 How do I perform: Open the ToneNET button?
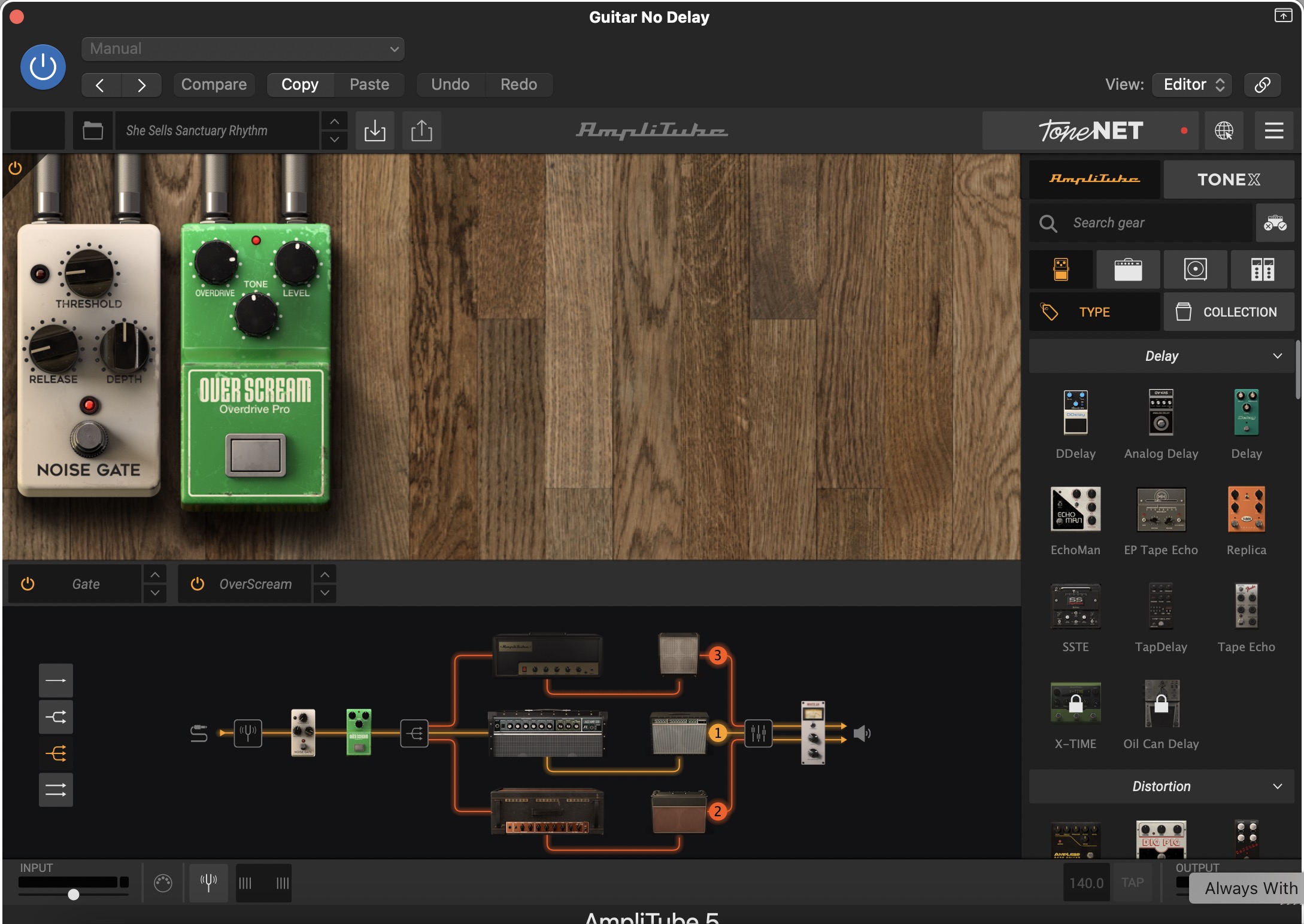(x=1090, y=130)
